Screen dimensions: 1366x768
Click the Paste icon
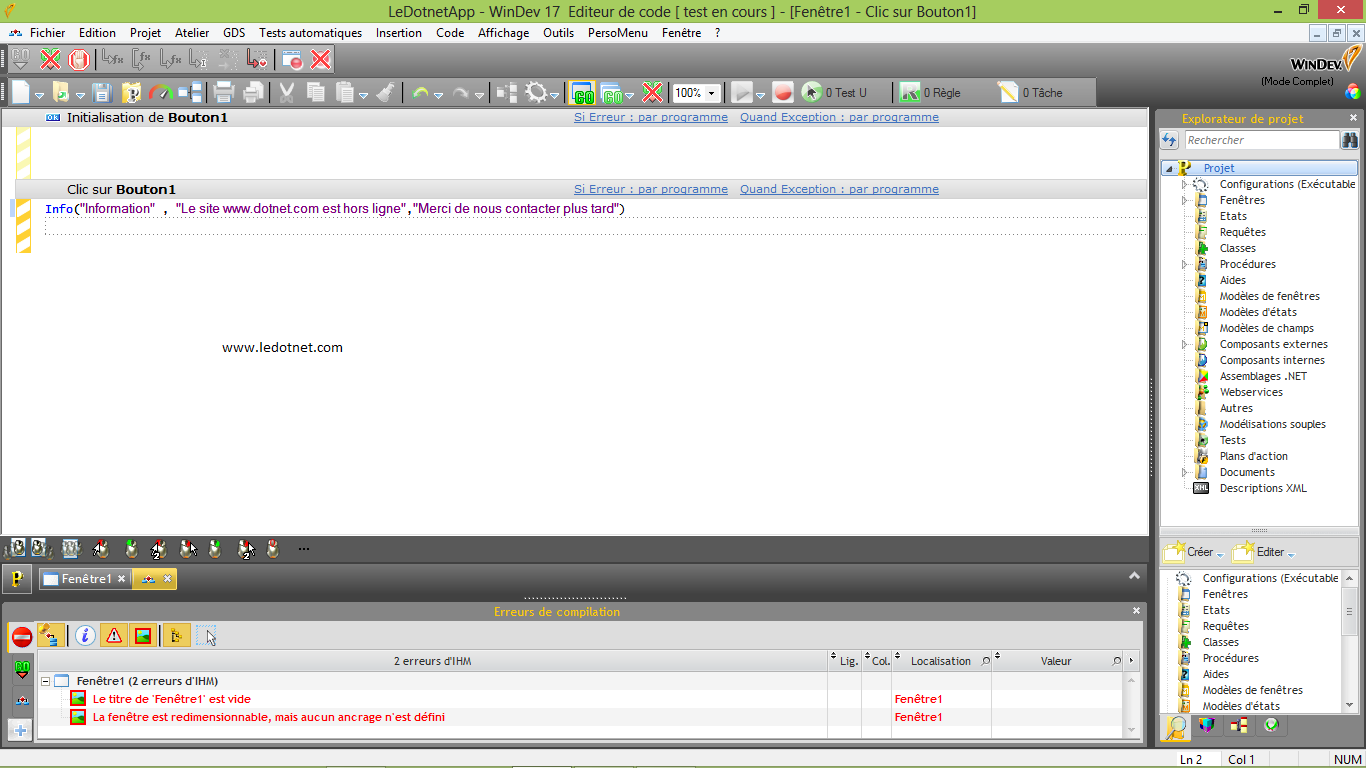(344, 92)
